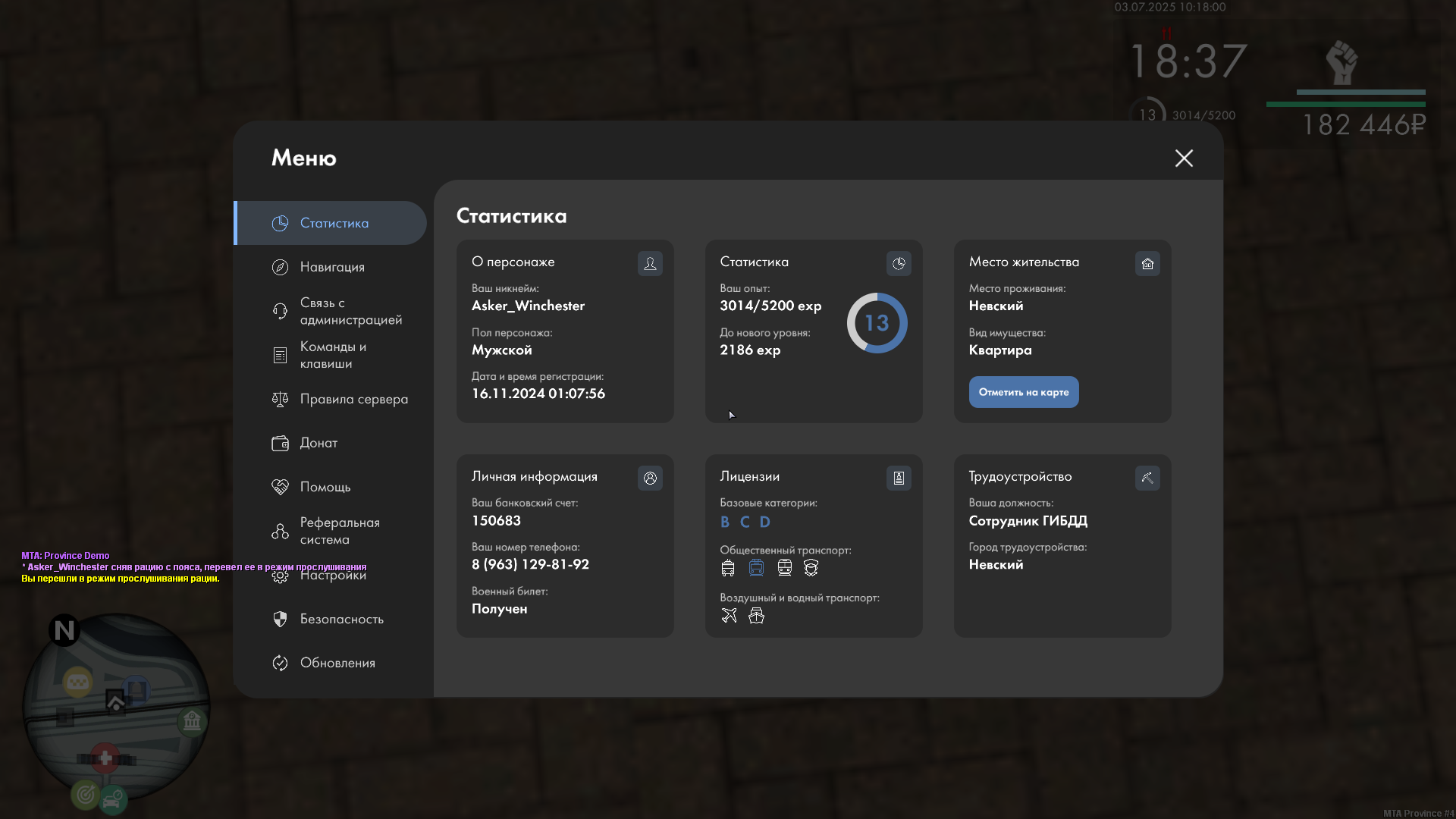Click the Получен military ticket status
The width and height of the screenshot is (1456, 819).
[x=499, y=609]
